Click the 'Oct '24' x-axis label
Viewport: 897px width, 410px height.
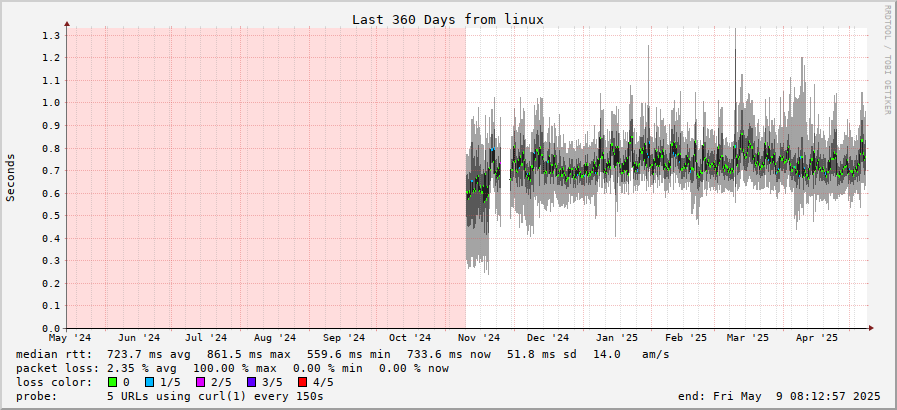tap(411, 339)
